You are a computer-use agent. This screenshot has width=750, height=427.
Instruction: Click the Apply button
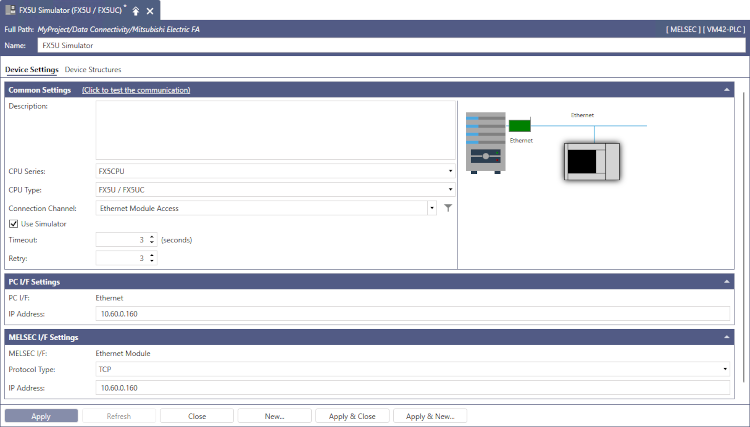click(x=41, y=416)
